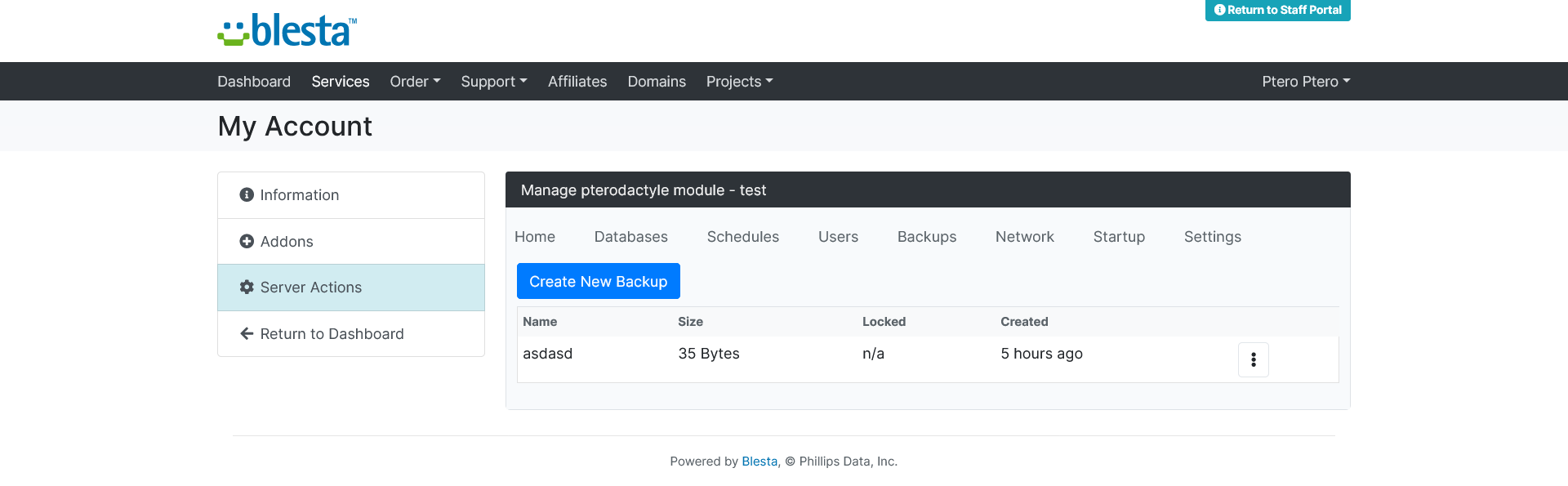Expand the Projects dropdown menu
This screenshot has width=1568, height=486.
pyautogui.click(x=739, y=81)
